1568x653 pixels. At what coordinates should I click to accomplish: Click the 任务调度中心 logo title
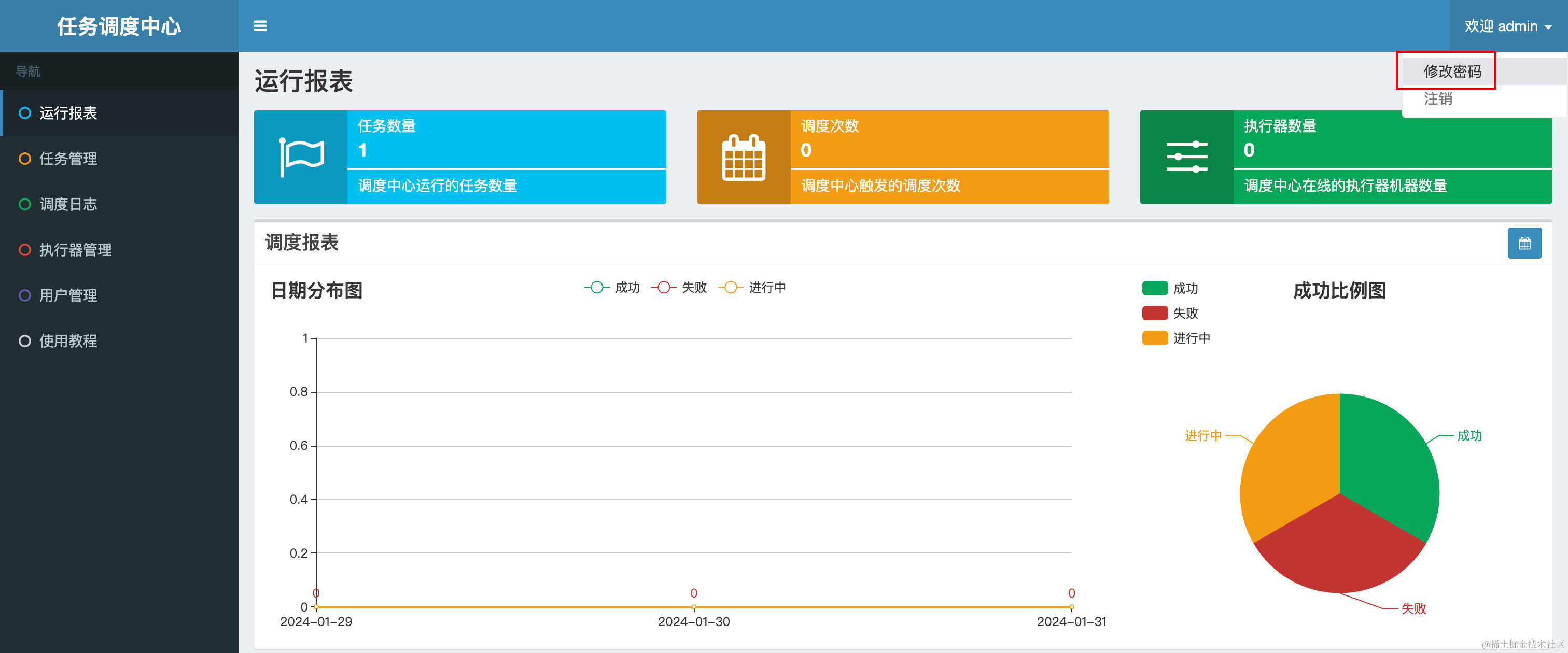(119, 26)
